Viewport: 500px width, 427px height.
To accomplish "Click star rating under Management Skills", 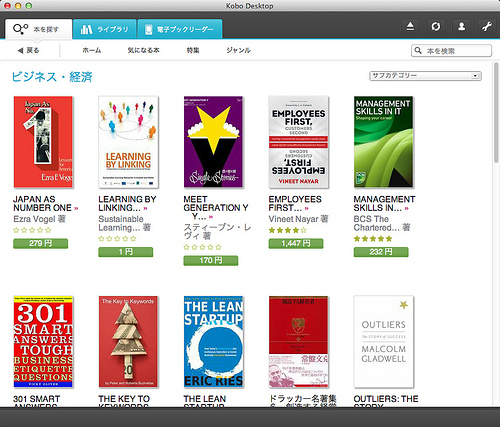I will (x=373, y=239).
